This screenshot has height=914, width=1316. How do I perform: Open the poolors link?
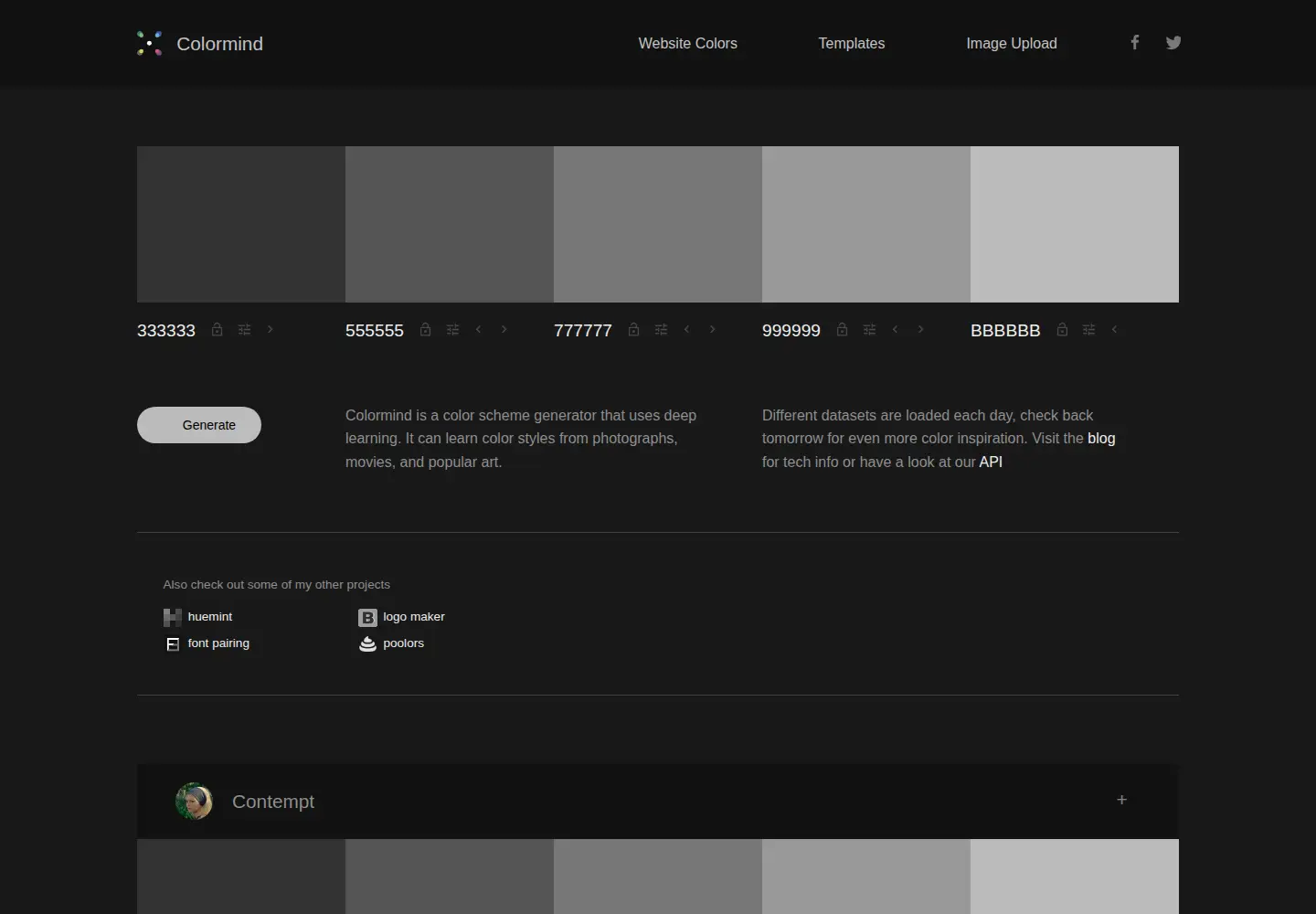coord(403,643)
